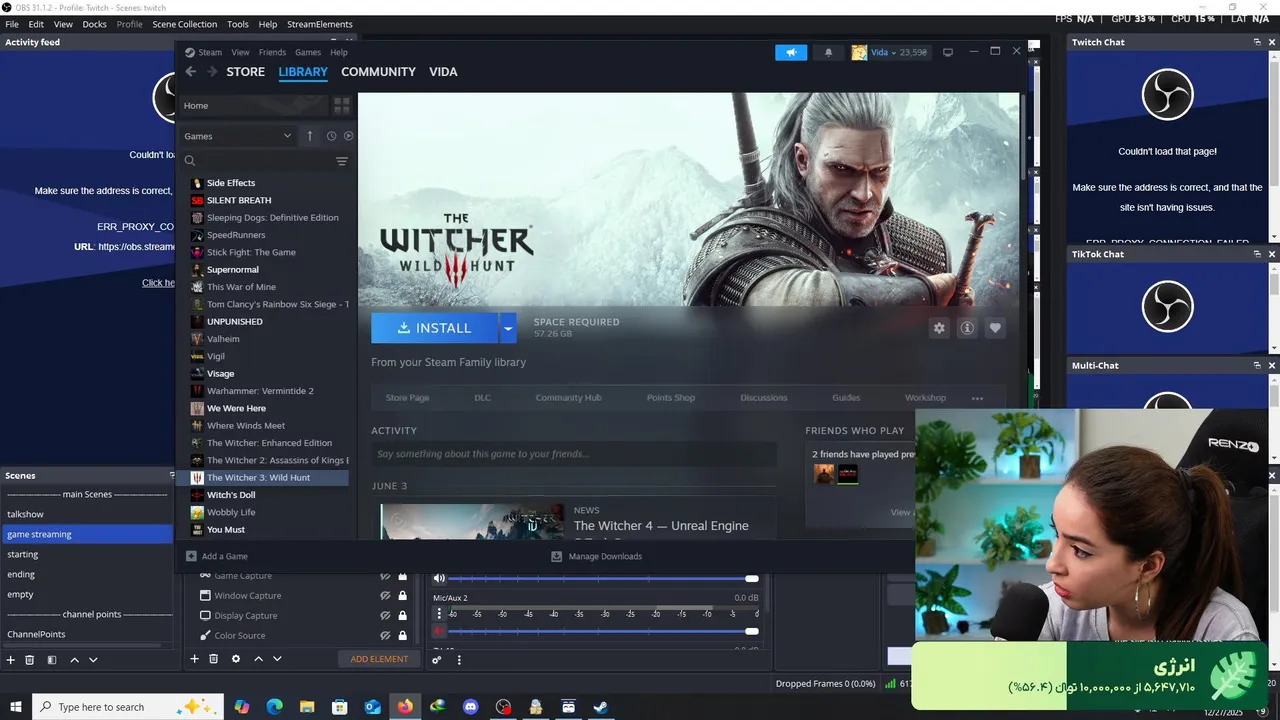Screen dimensions: 1280x720
Task: Show recent games using the clock icon
Action: 331,136
